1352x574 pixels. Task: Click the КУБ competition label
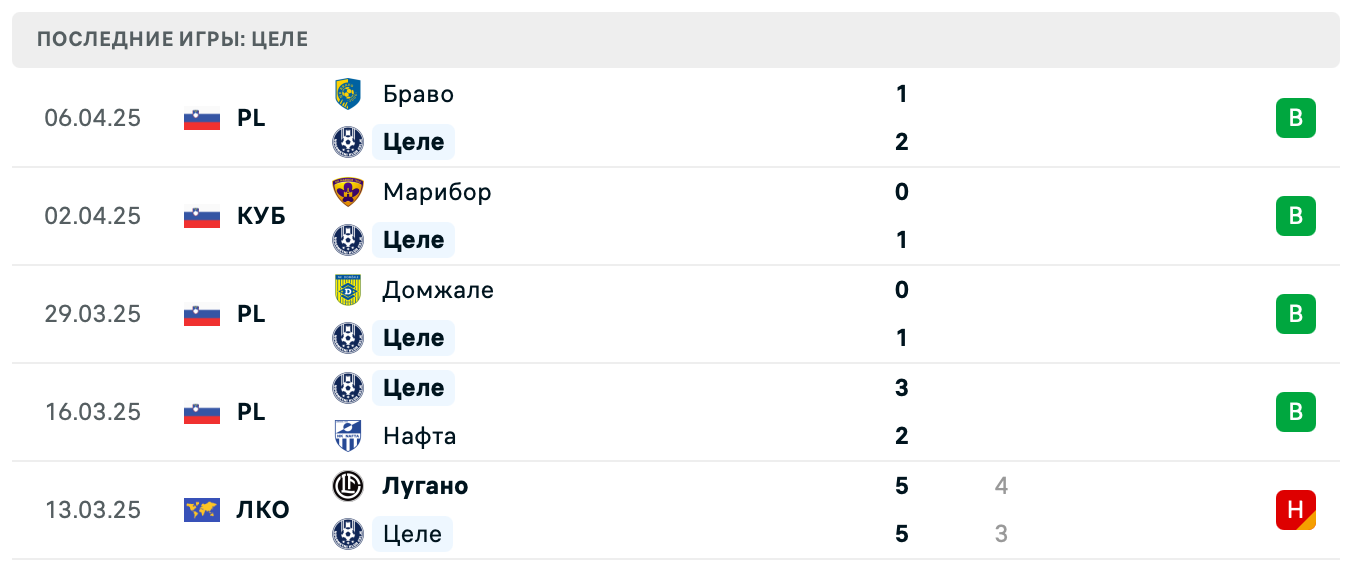pyautogui.click(x=261, y=216)
